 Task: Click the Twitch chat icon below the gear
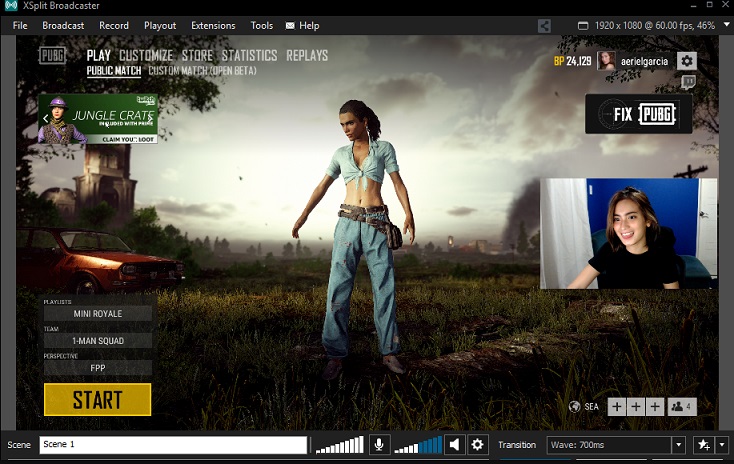click(x=688, y=82)
